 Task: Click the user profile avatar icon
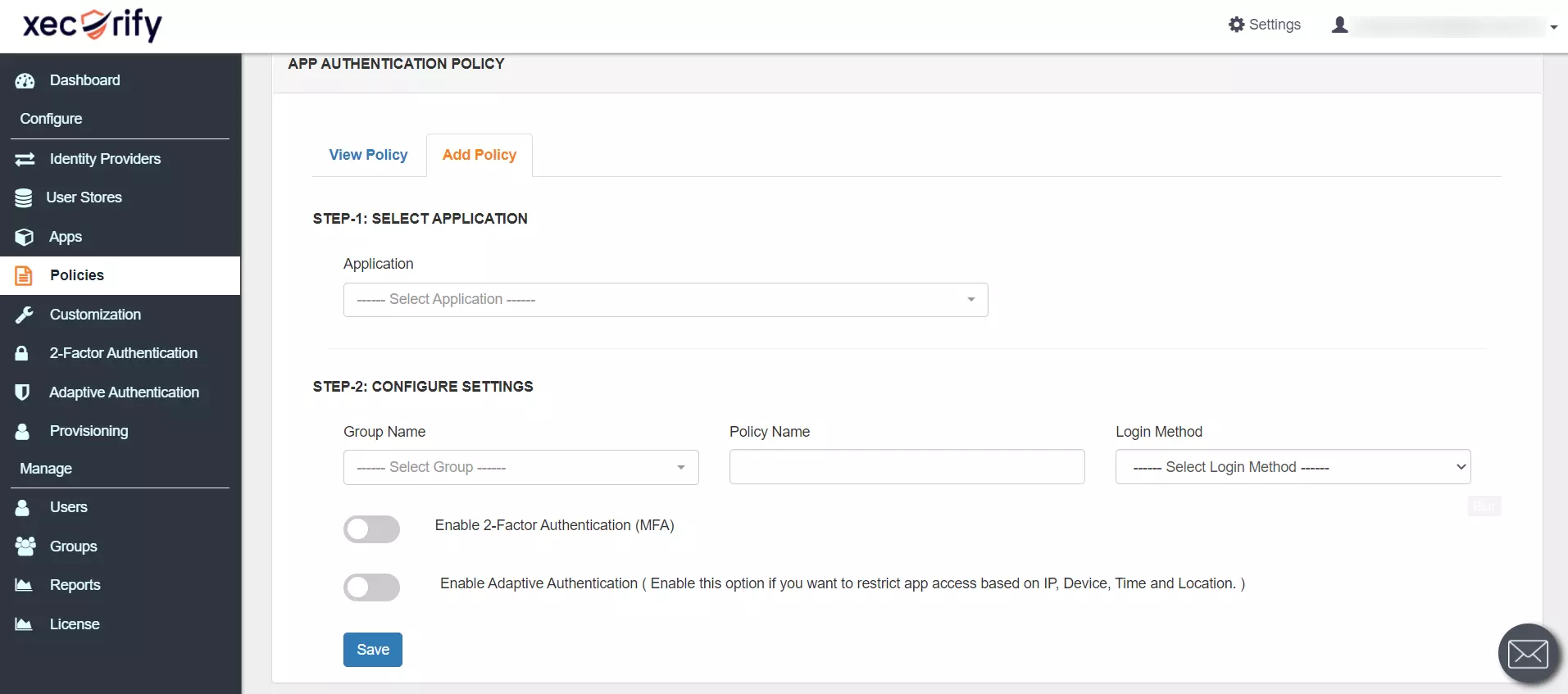[x=1339, y=25]
